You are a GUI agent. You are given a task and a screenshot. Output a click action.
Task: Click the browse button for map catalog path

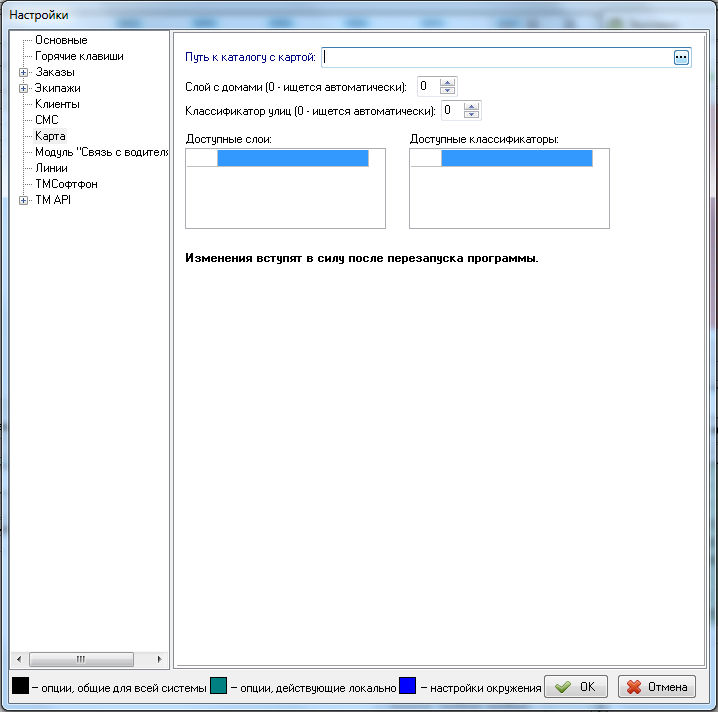point(681,58)
